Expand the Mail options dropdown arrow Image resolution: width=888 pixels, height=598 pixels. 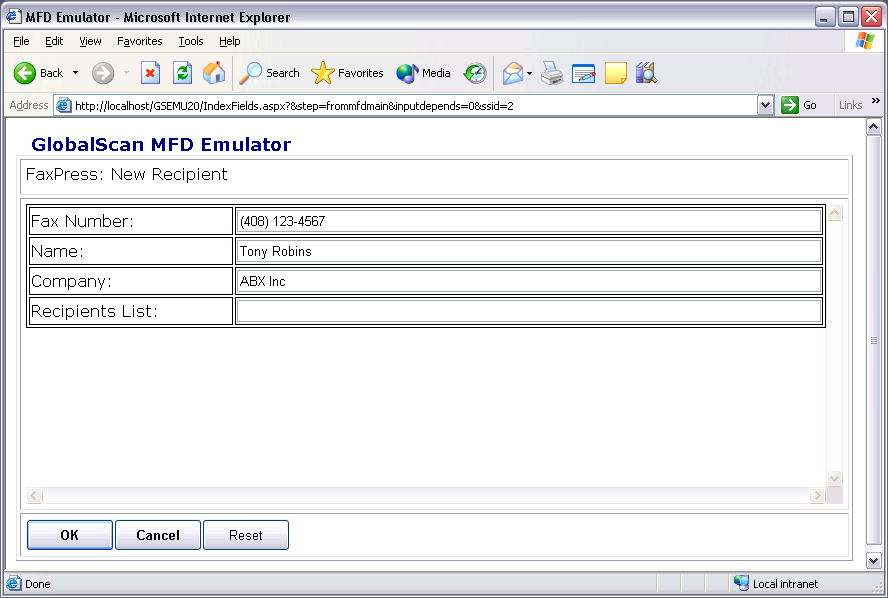click(x=530, y=73)
